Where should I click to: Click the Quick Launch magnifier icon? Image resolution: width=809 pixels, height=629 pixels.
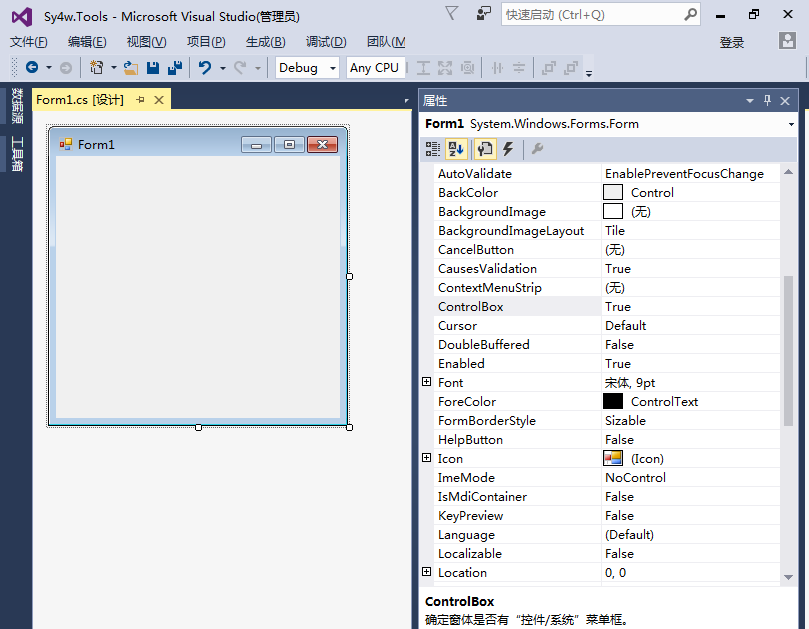point(690,14)
